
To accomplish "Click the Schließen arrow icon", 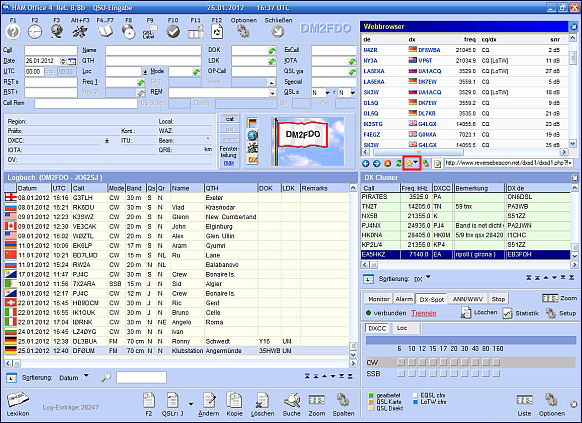I will [x=278, y=32].
